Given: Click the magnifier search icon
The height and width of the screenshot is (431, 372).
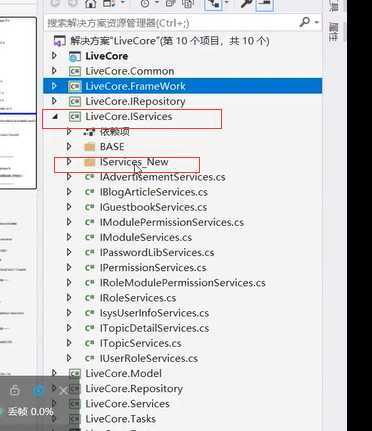Looking at the screenshot, I should pos(304,22).
